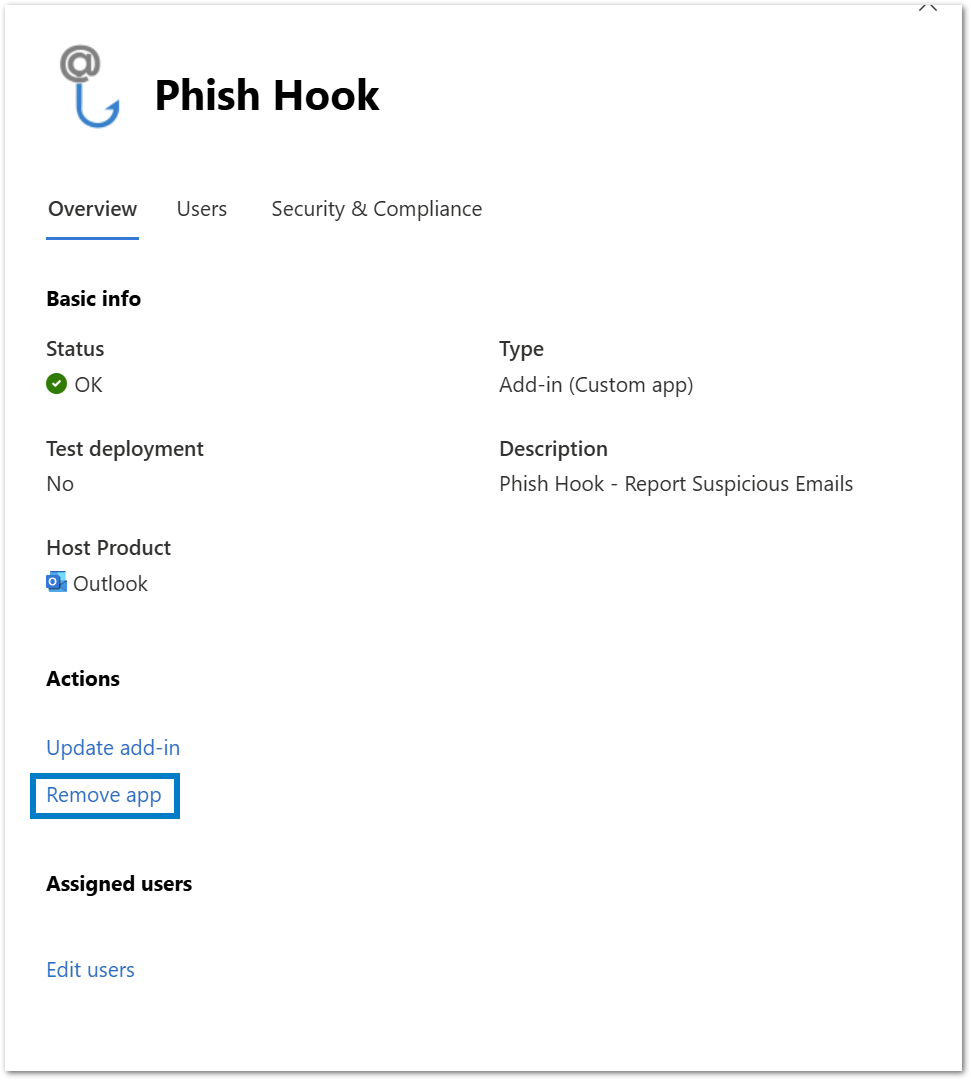Screen dimensions: 971x1080
Task: Click the Outlook host product icon
Action: pos(56,582)
